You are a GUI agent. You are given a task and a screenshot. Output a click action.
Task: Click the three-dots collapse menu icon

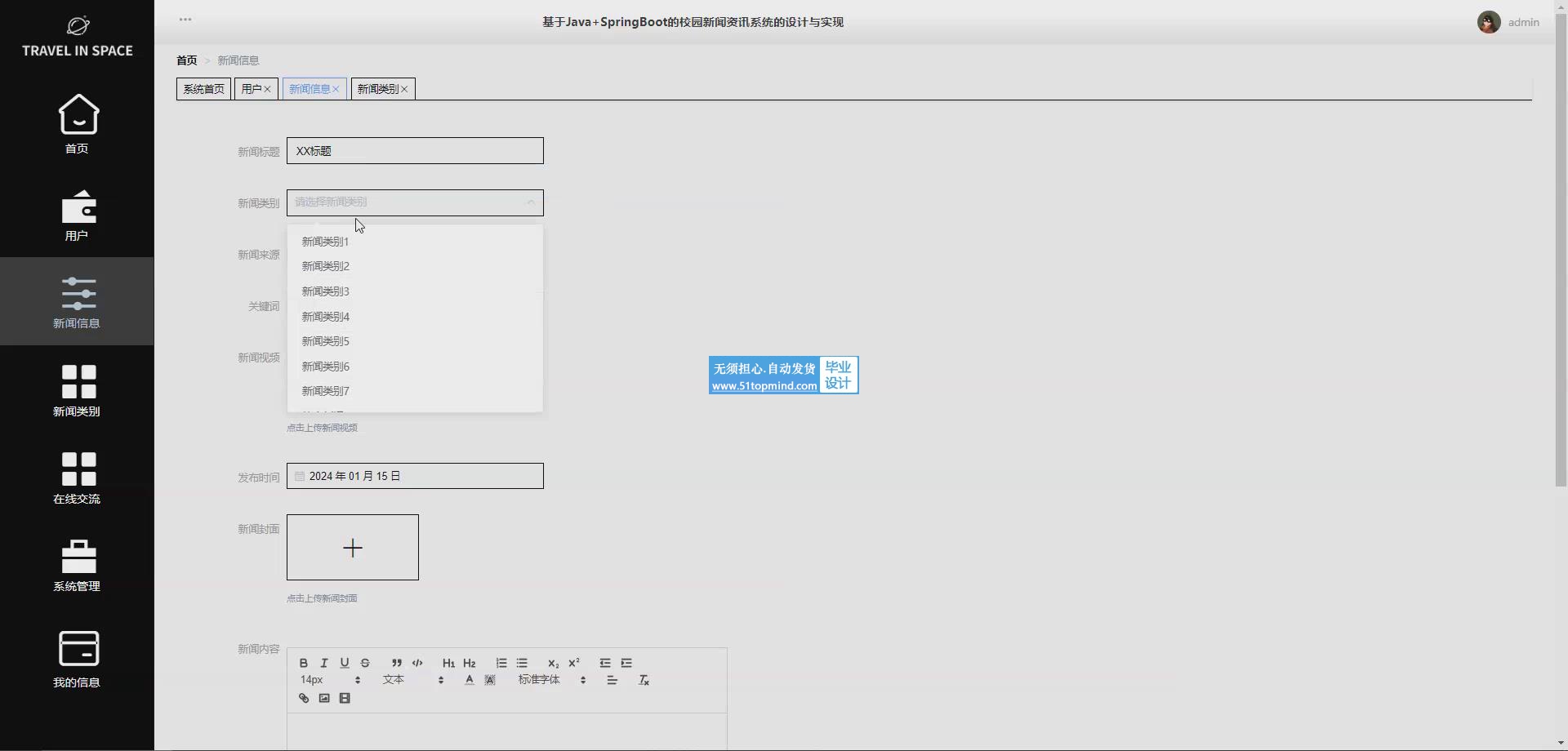pyautogui.click(x=185, y=20)
